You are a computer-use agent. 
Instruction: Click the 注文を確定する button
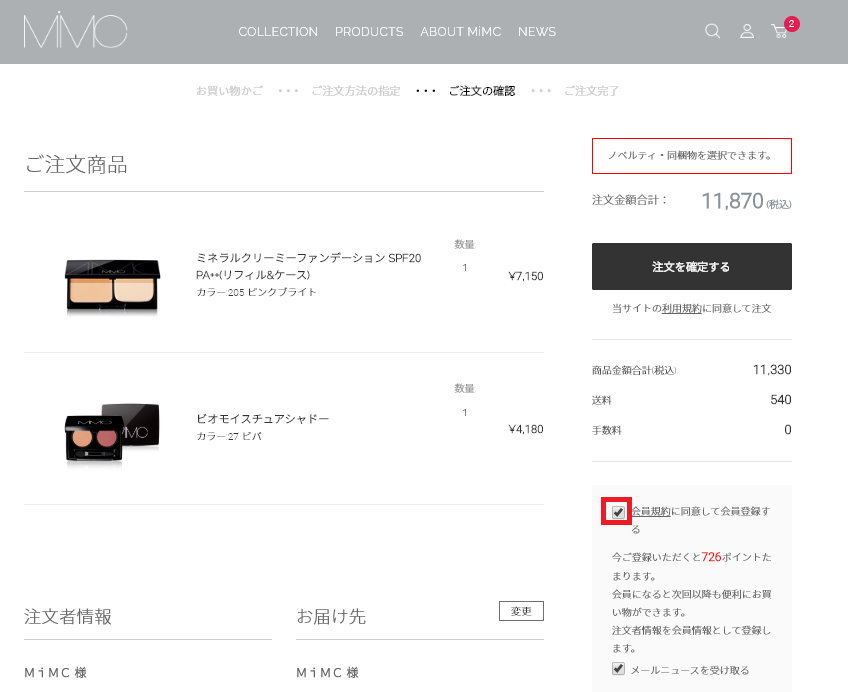[x=692, y=267]
